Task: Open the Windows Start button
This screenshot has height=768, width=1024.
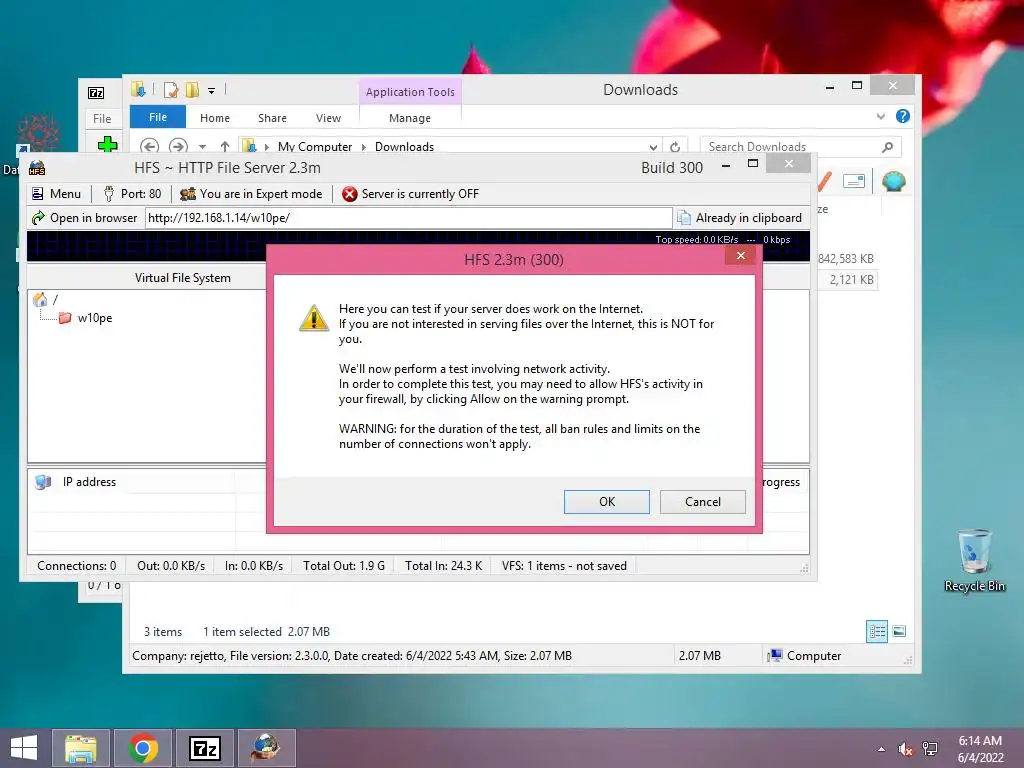Action: pos(24,748)
